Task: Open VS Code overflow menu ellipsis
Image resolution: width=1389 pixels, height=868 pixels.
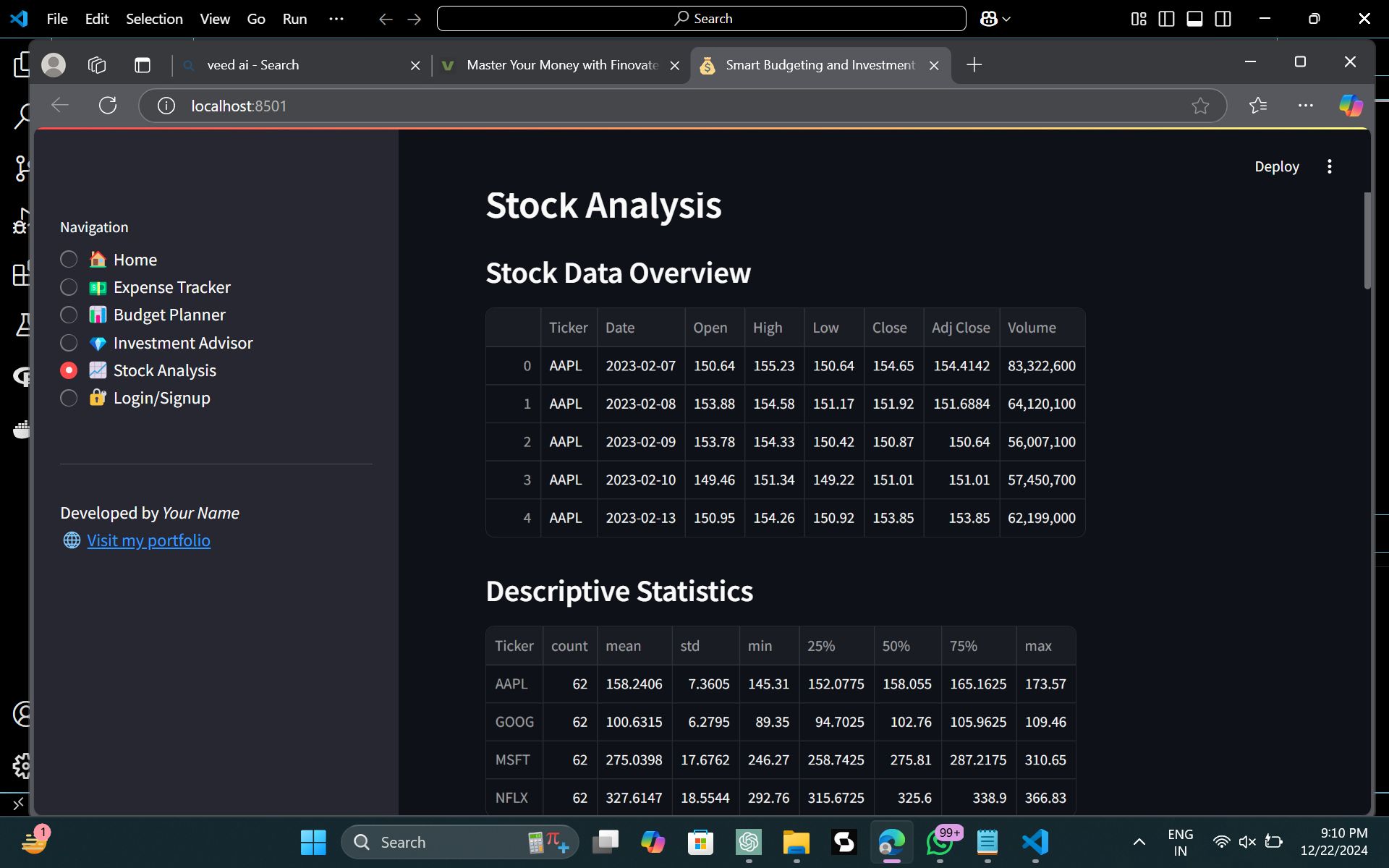Action: coord(336,19)
